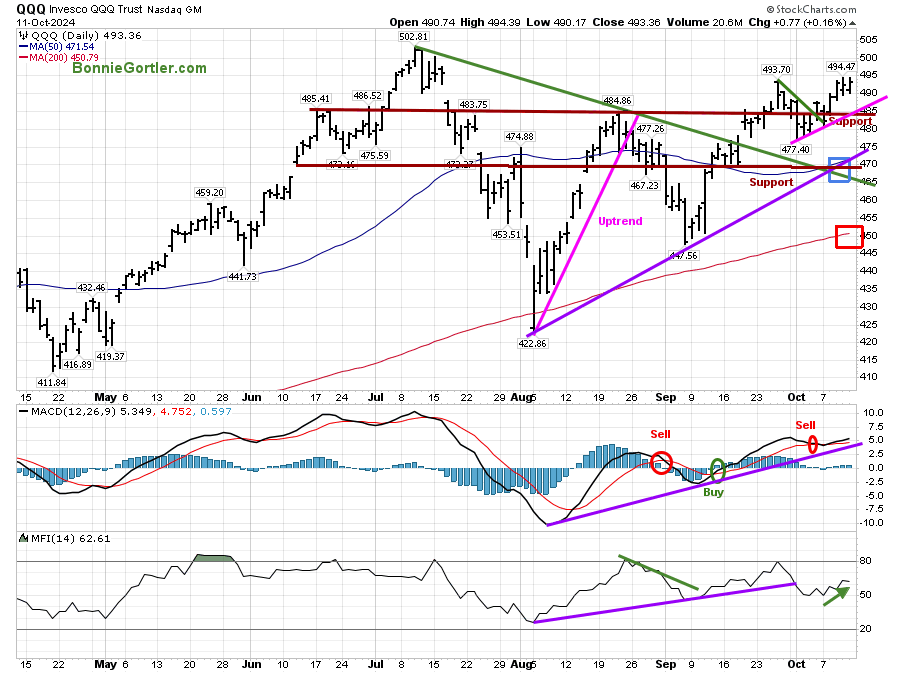Image resolution: width=900 pixels, height=673 pixels.
Task: Click the 486.52 price label
Action: pos(367,96)
